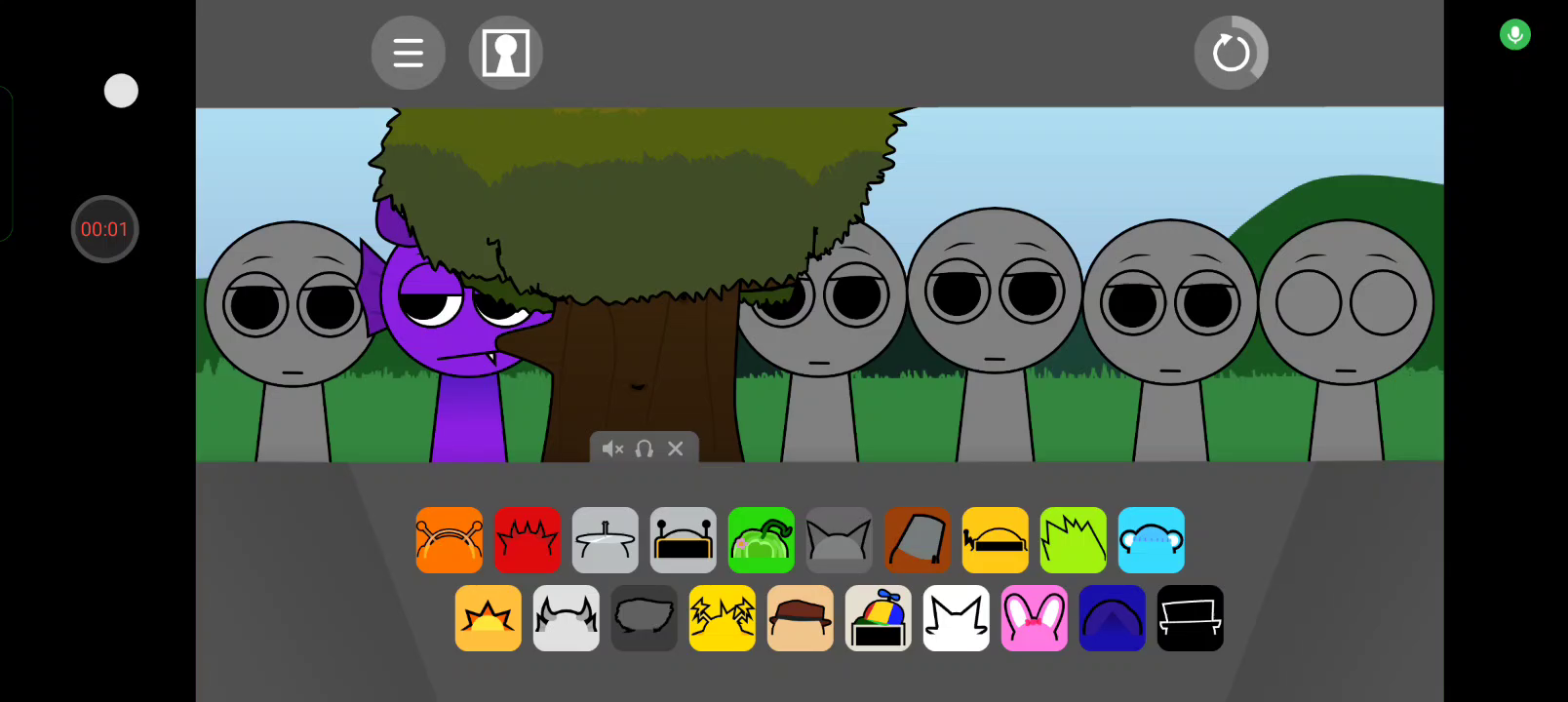1568x702 pixels.
Task: Tap the gray character with empty eyes
Action: click(1346, 341)
